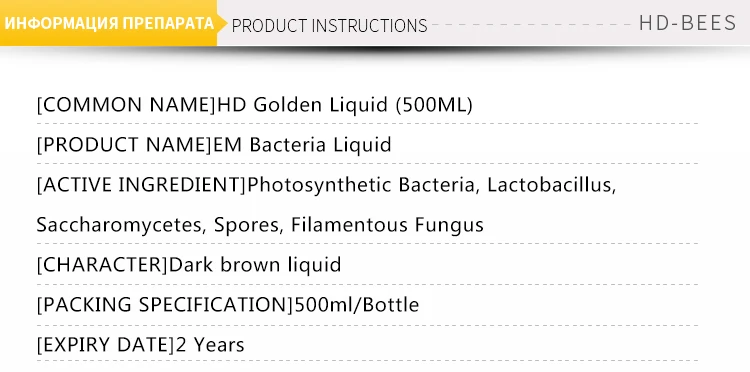Select the COMMON NAME label
Viewport: 750px width, 372px height.
(x=127, y=105)
